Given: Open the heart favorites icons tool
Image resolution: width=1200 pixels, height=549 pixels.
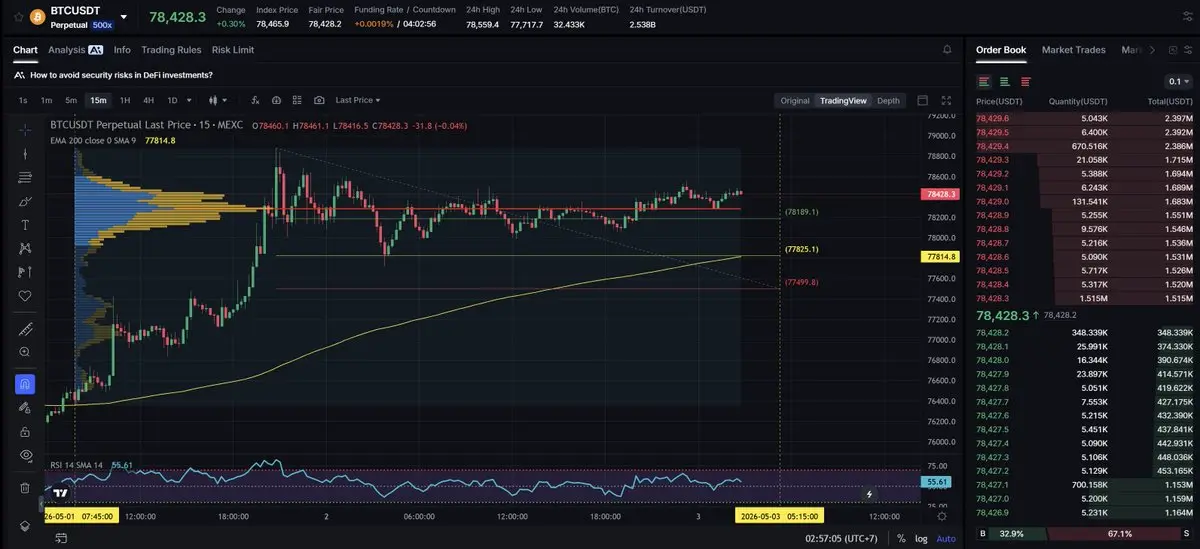Looking at the screenshot, I should (x=25, y=296).
